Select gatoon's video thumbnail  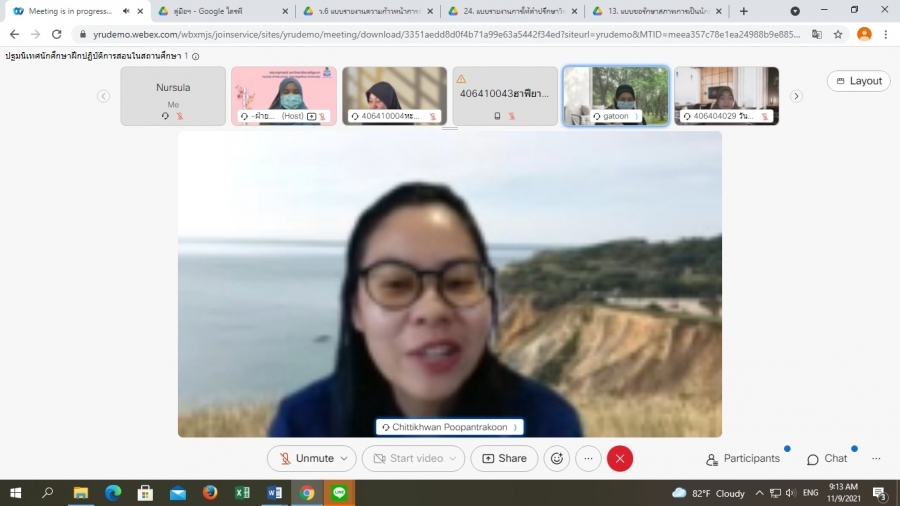click(x=616, y=96)
